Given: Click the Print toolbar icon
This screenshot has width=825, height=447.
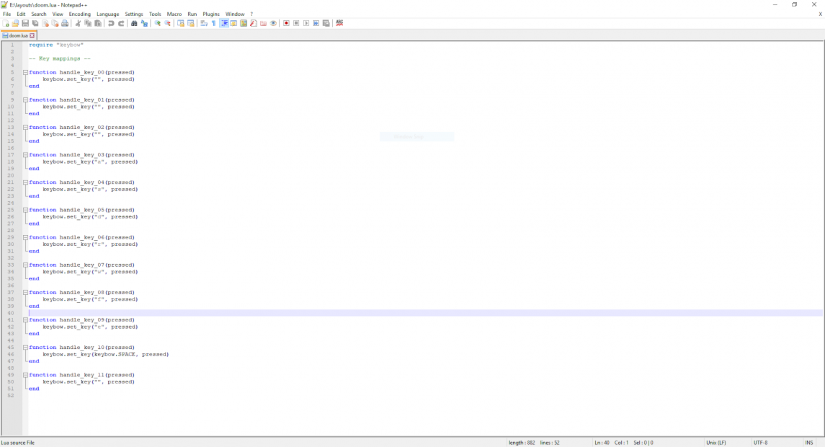Looking at the screenshot, I should pyautogui.click(x=65, y=23).
